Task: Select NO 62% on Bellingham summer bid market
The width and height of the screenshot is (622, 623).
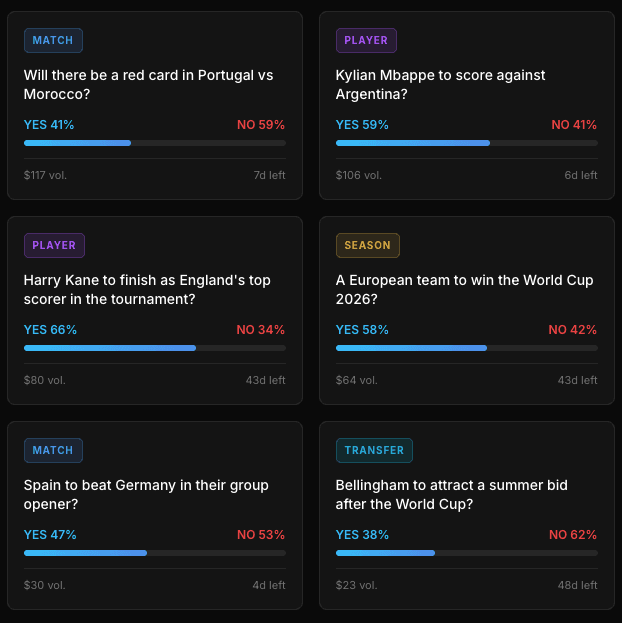Action: click(x=573, y=535)
